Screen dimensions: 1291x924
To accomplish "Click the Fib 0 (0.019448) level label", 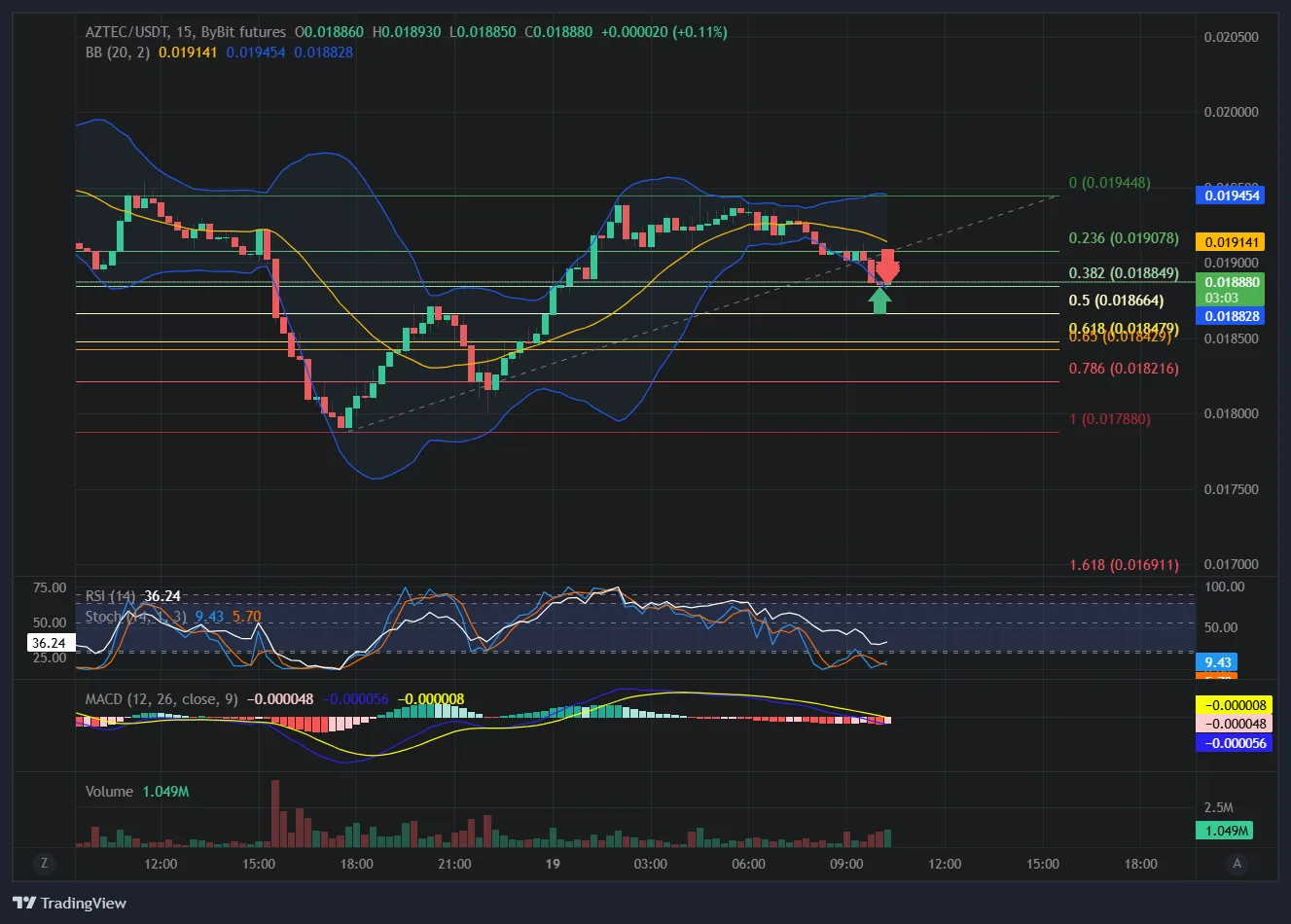I will 1109,183.
